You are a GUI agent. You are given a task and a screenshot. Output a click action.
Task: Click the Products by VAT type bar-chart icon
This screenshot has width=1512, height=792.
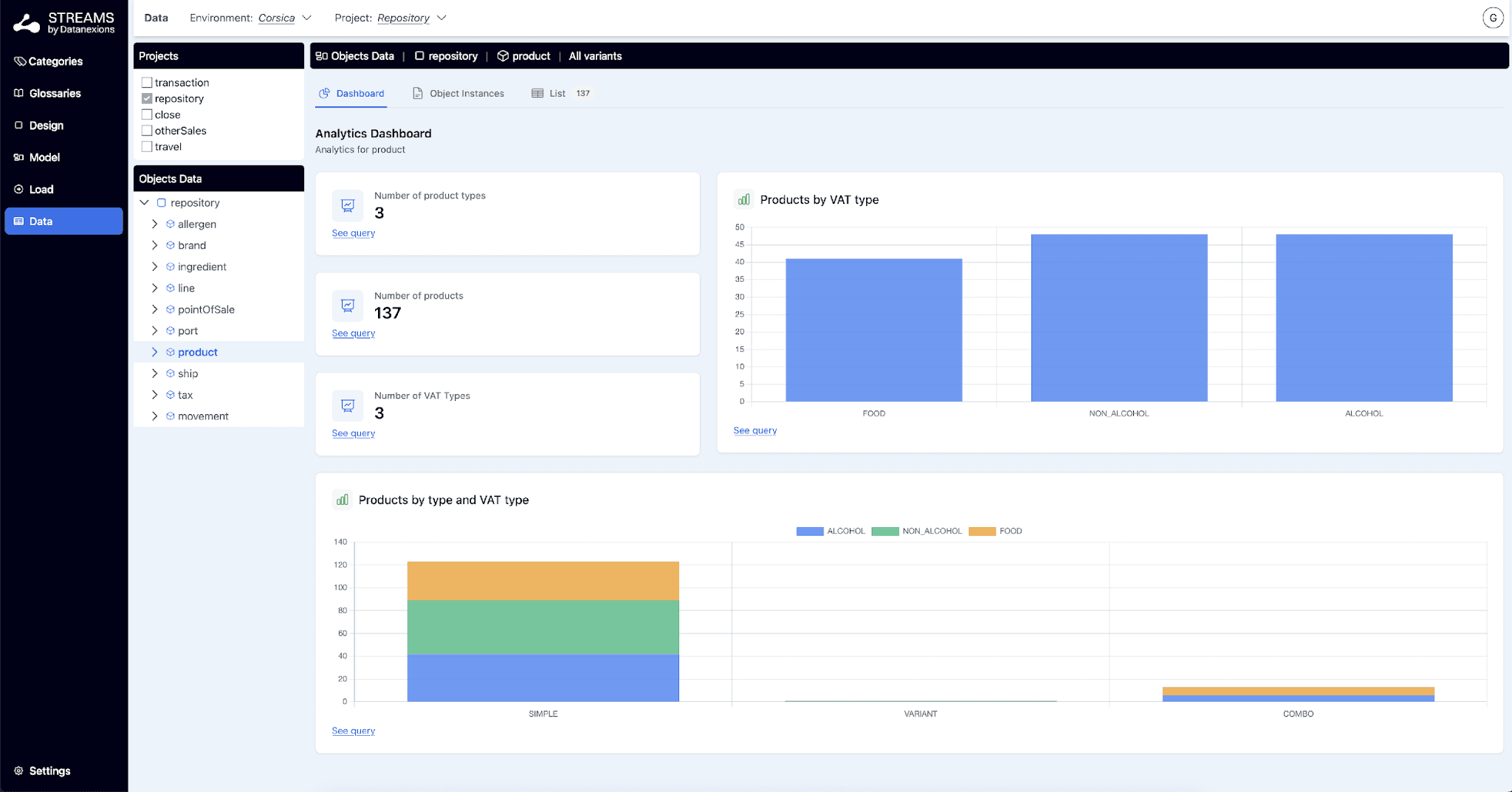click(744, 199)
